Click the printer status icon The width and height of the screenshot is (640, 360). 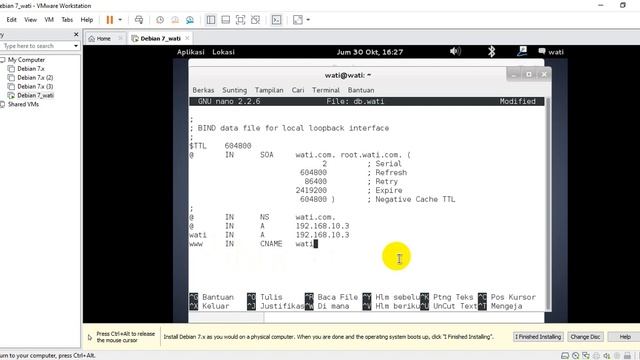[x=596, y=356]
